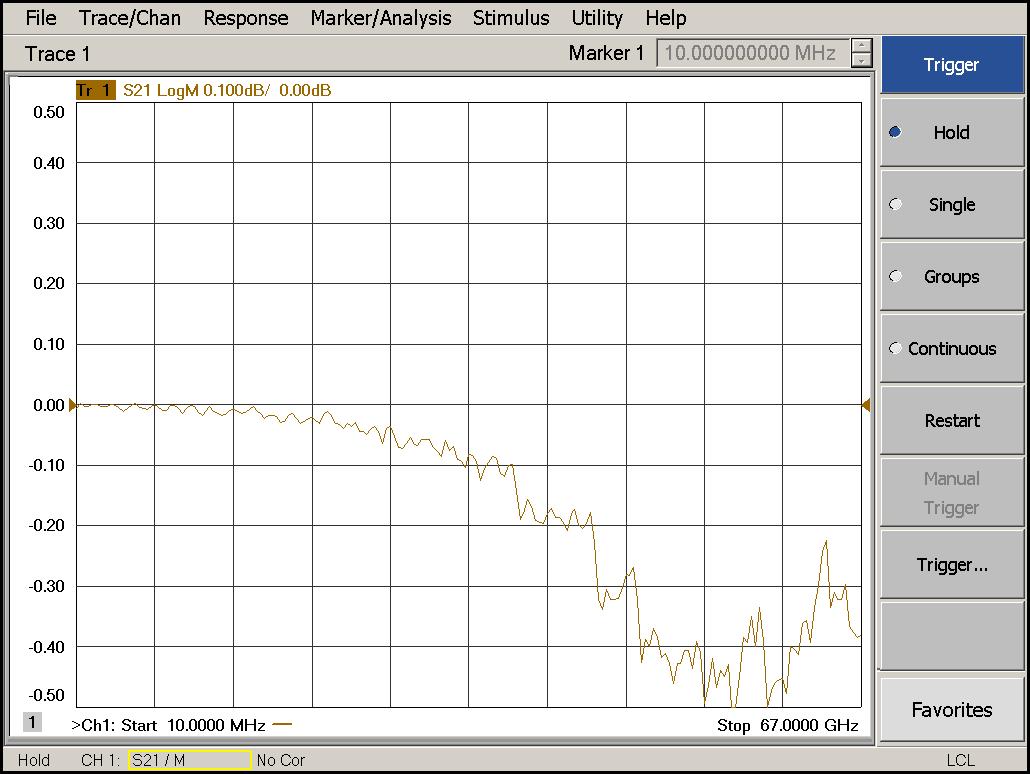Viewport: 1030px width, 774px height.
Task: Select the Continuous trigger radio option
Action: click(x=952, y=348)
